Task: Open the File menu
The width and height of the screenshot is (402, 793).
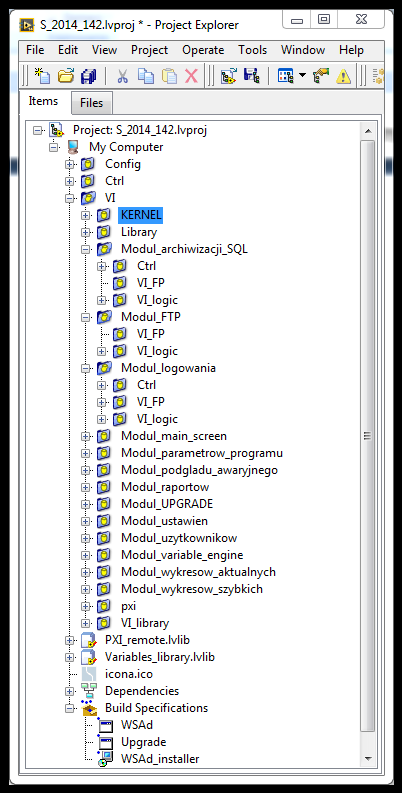Action: coord(35,50)
